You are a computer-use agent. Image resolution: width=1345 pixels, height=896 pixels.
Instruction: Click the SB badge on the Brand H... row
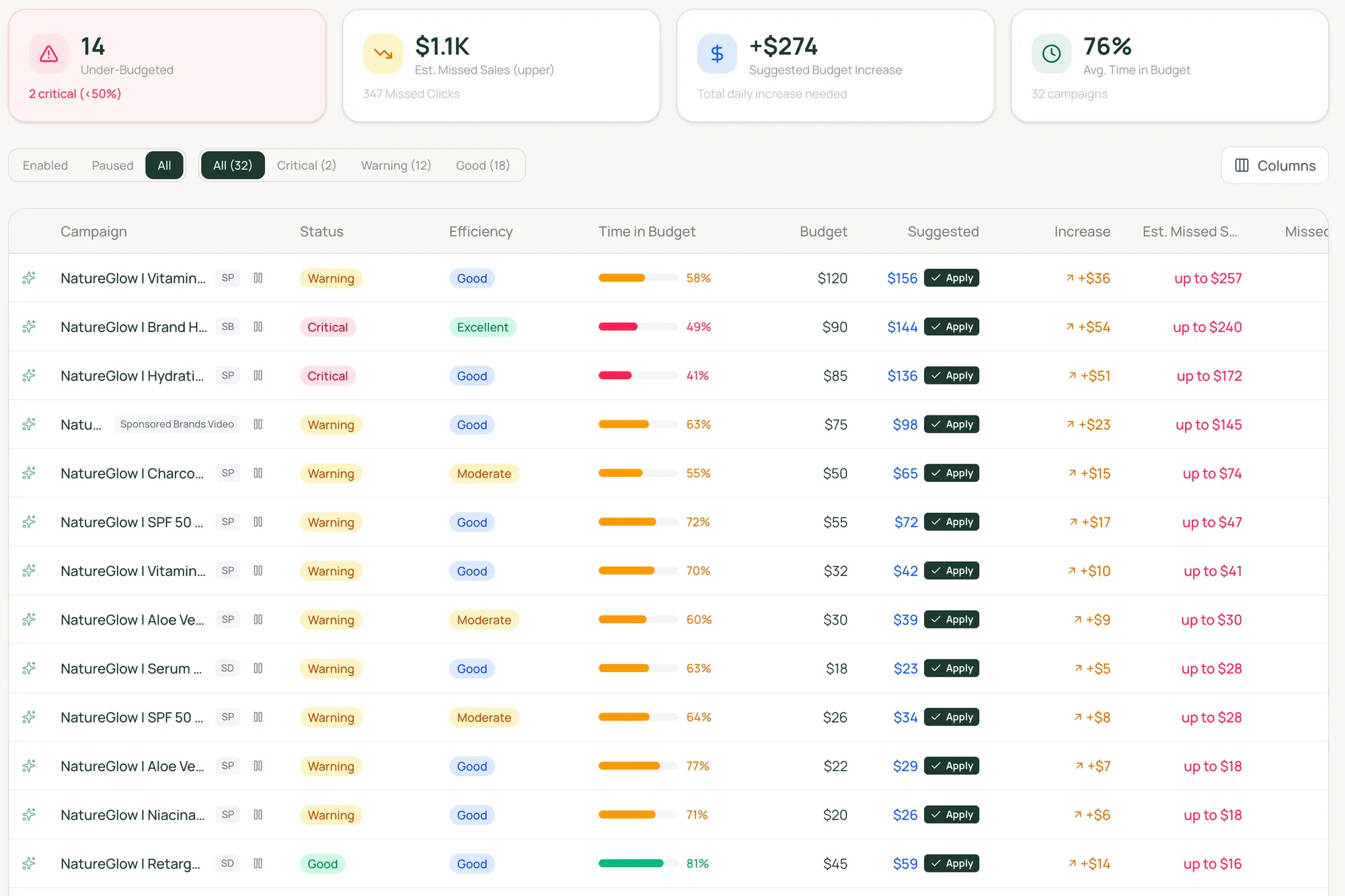[x=228, y=327]
